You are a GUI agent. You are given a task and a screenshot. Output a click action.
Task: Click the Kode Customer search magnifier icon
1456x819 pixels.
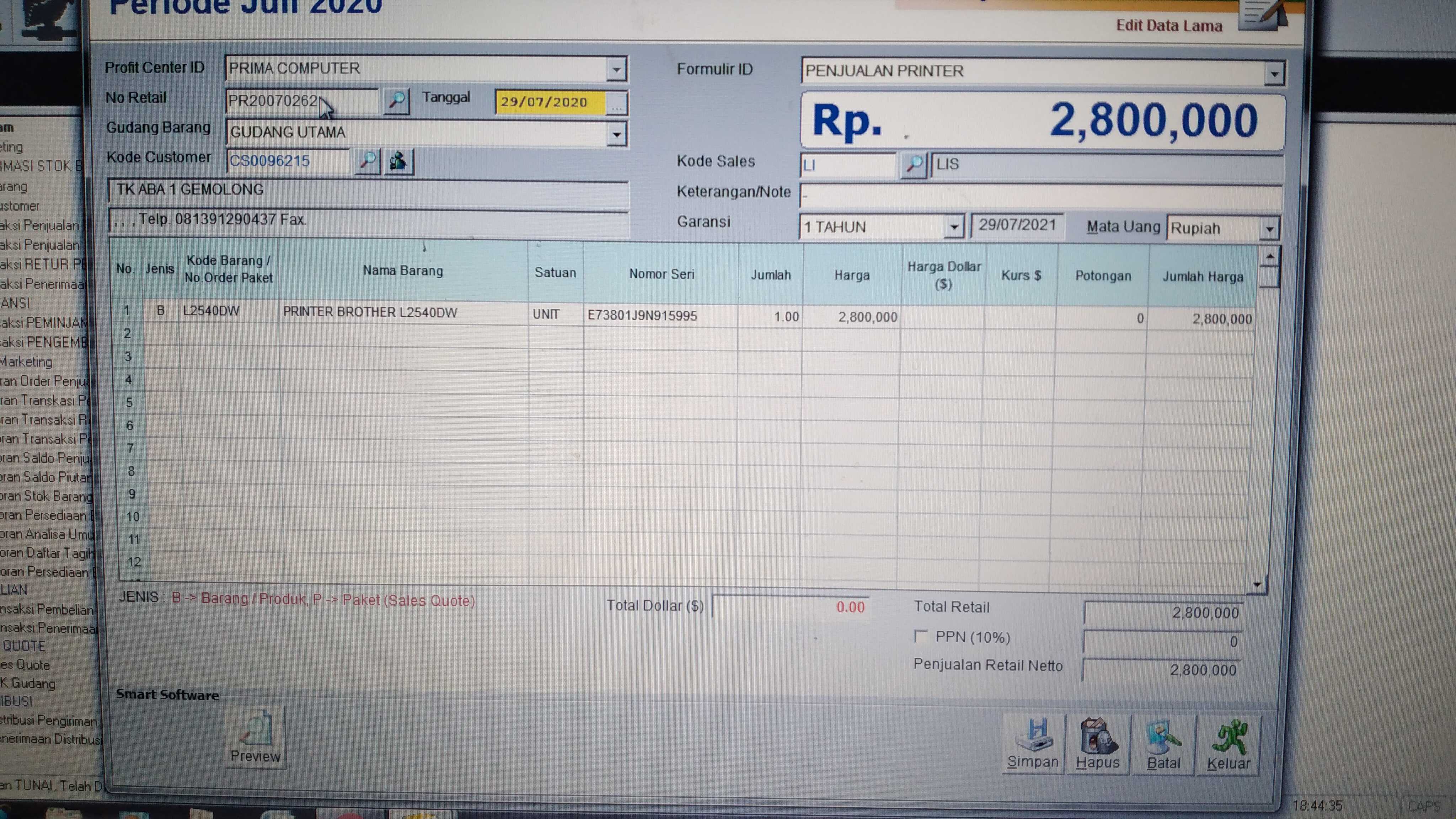click(368, 162)
